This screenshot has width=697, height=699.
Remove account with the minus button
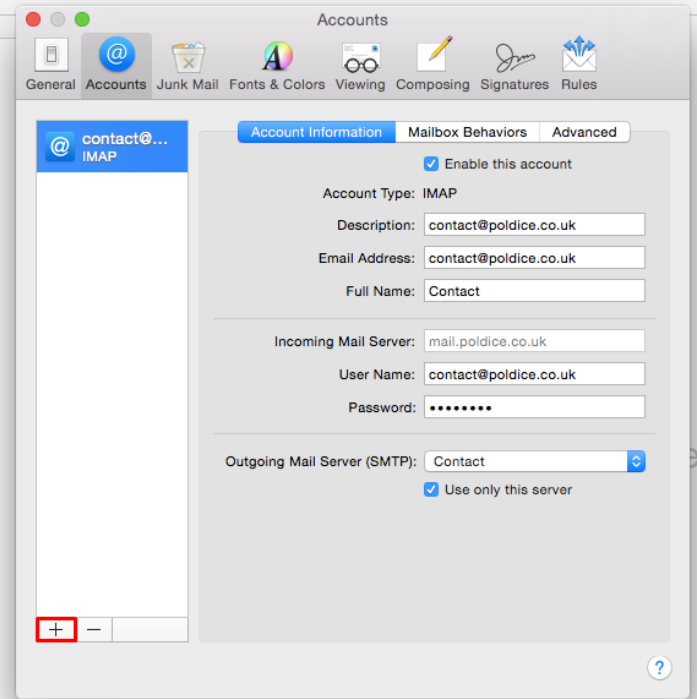[x=93, y=629]
